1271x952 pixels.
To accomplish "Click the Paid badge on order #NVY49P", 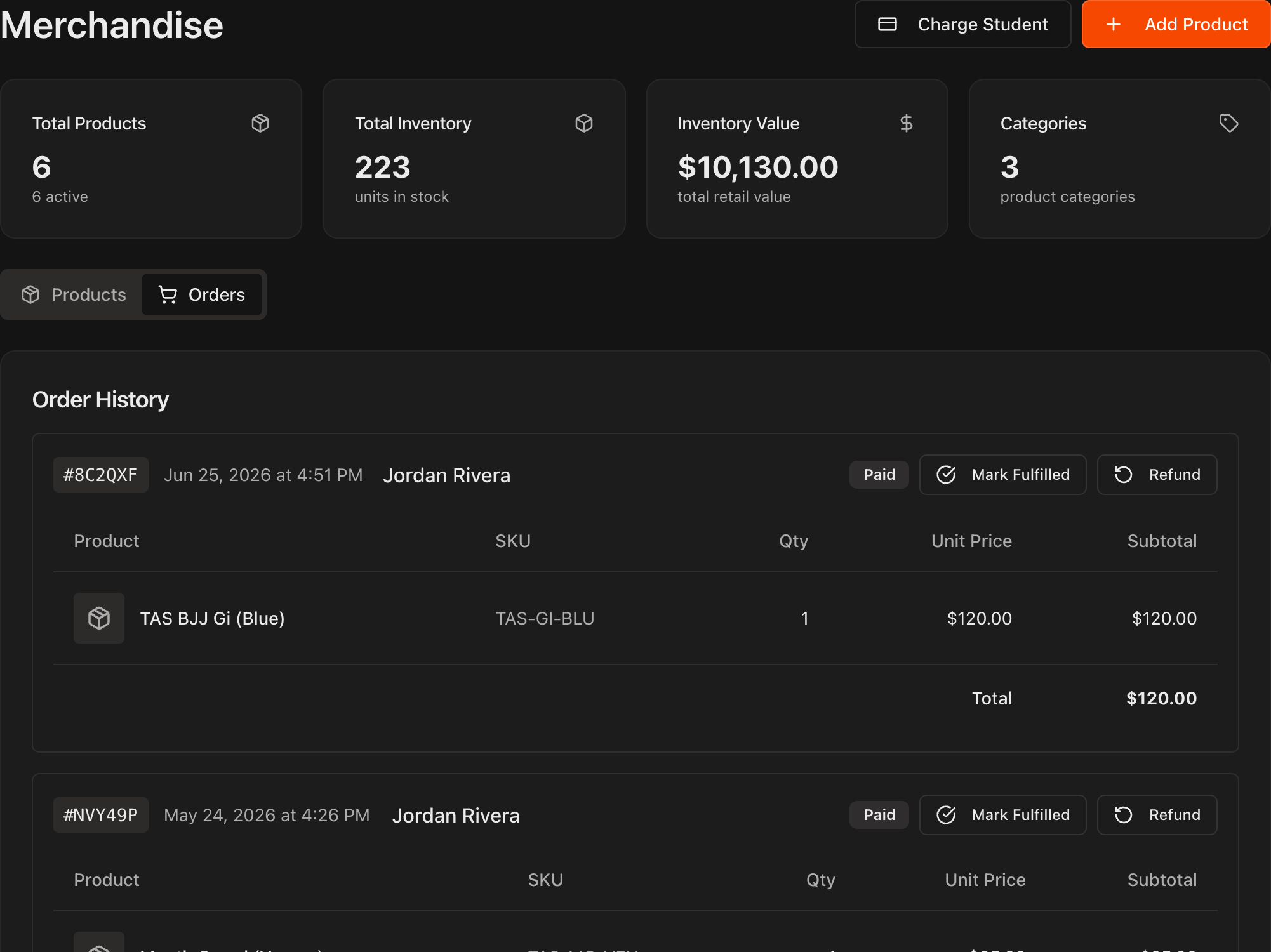I will [879, 815].
